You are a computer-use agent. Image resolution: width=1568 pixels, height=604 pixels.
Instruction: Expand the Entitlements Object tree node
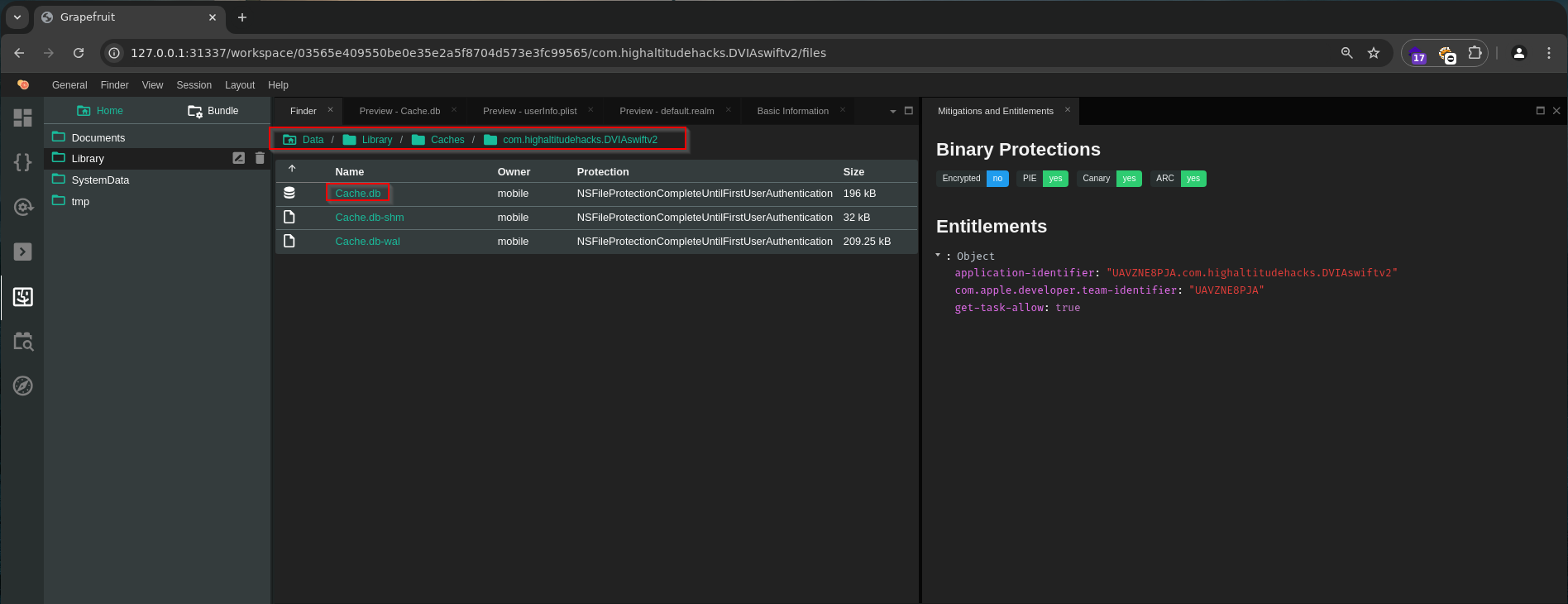pos(938,256)
